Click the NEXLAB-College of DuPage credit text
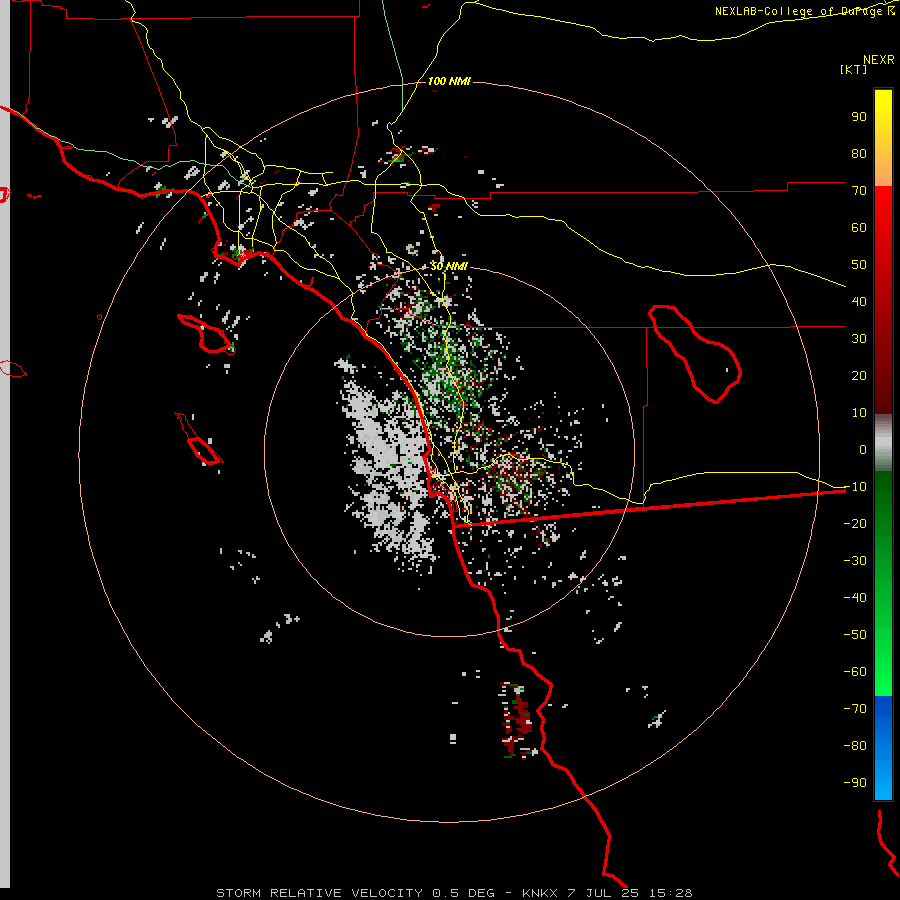This screenshot has height=900, width=900. pos(805,11)
